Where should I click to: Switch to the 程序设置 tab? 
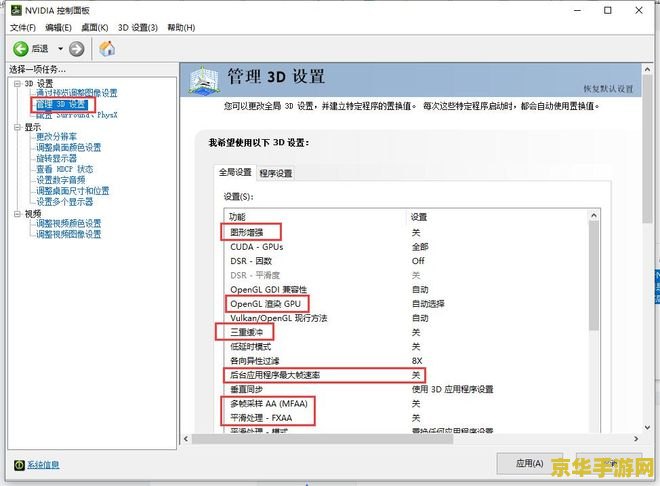click(x=276, y=173)
